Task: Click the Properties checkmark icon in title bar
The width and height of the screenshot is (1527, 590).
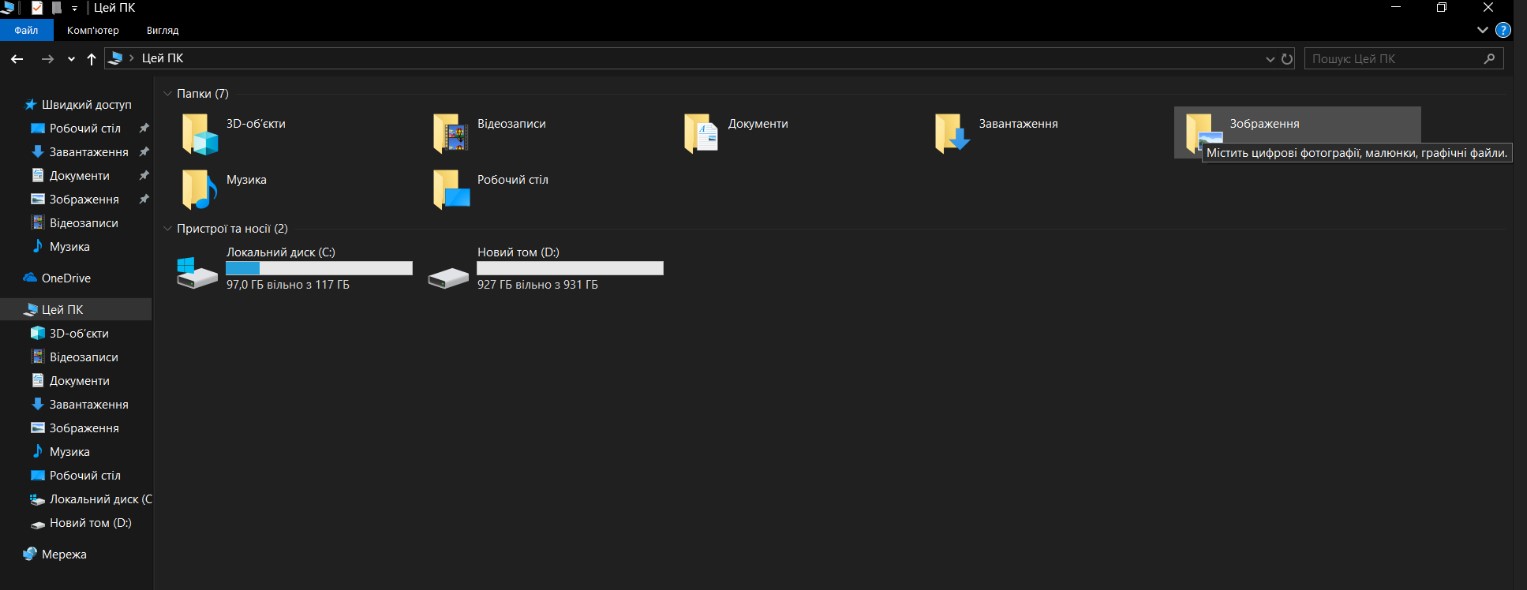Action: coord(37,7)
